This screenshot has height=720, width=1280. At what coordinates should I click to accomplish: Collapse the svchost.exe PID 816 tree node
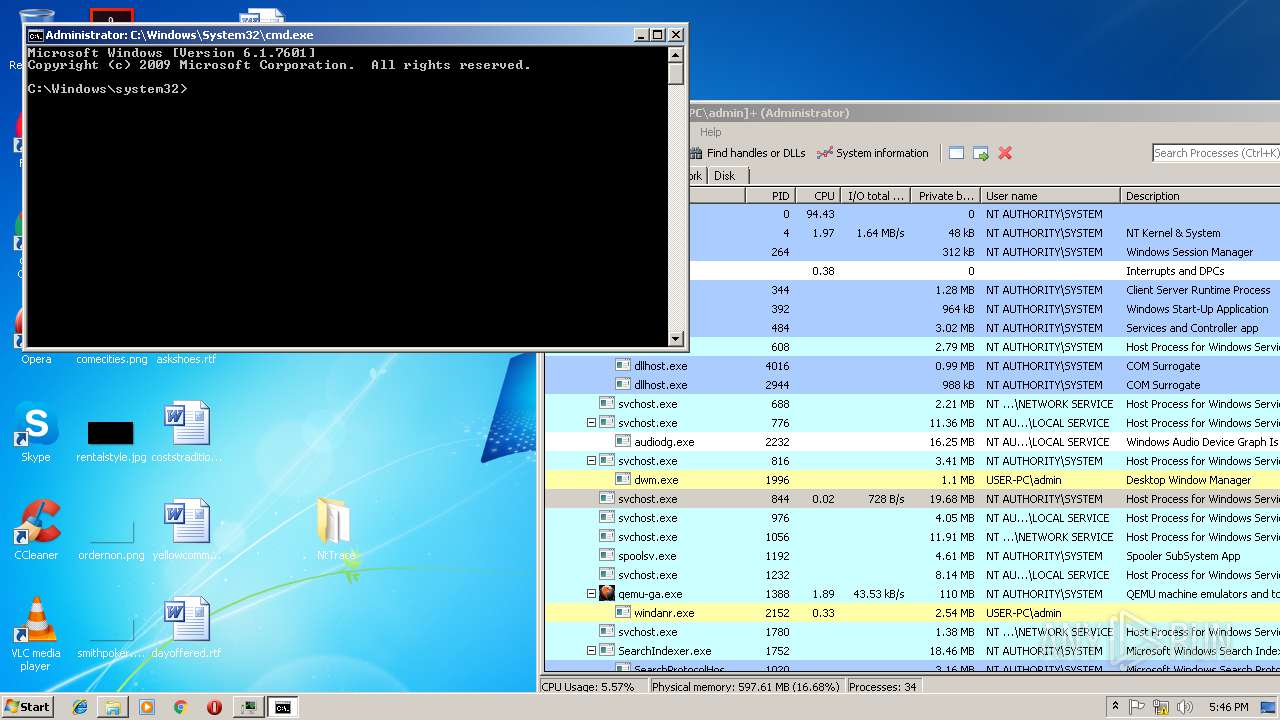[x=591, y=461]
